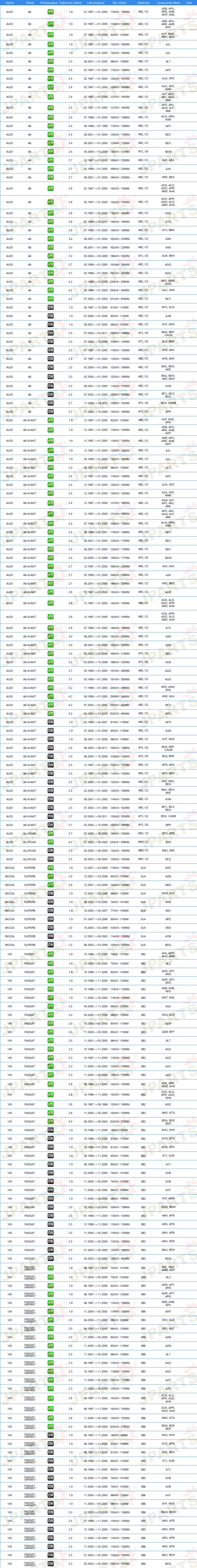
Task: Click the PB fuel icon in A6 Avant 4.2 BRV row
Action: pyautogui.click(x=50, y=713)
